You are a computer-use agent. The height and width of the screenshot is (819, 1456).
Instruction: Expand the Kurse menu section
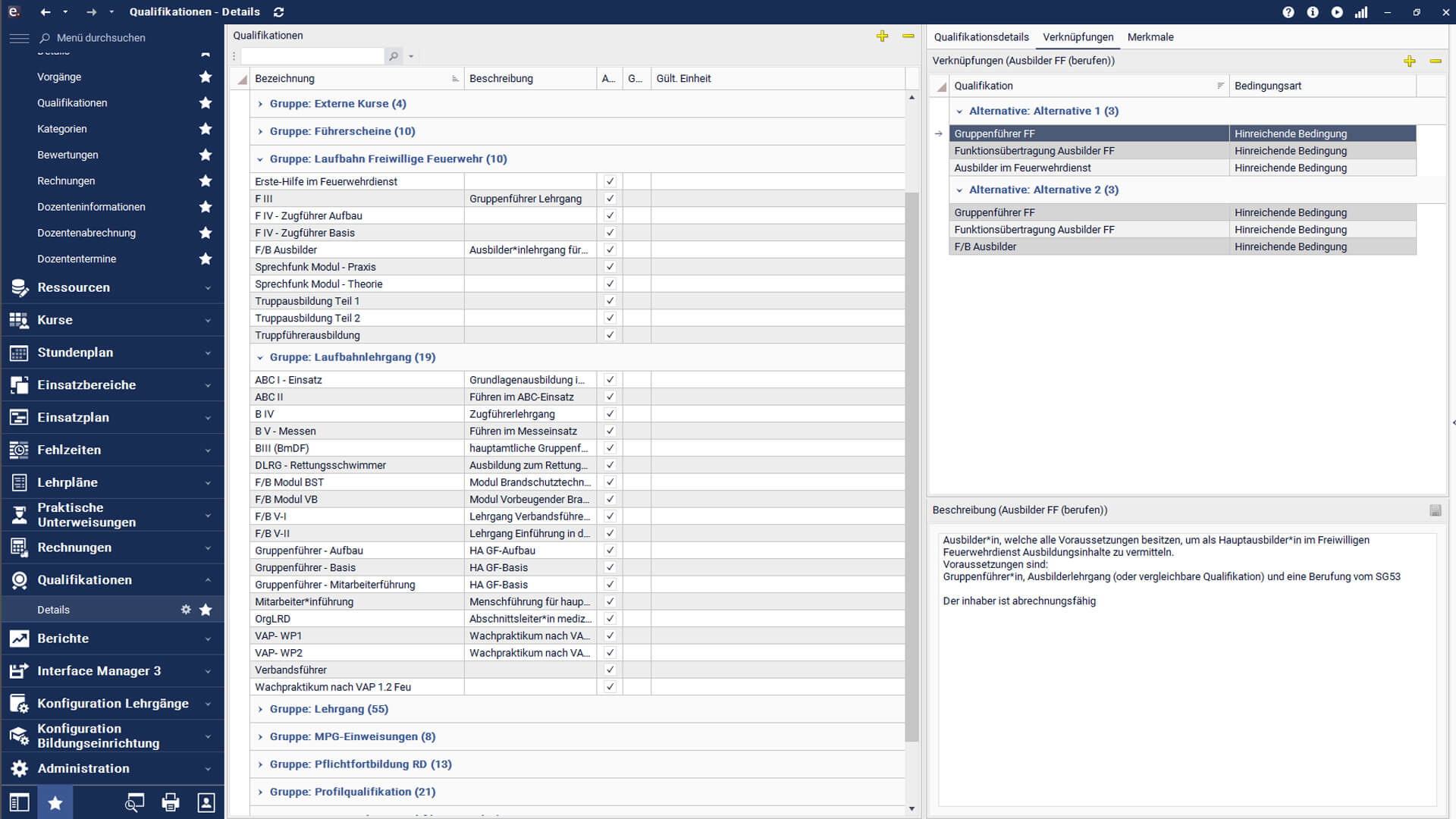point(113,320)
